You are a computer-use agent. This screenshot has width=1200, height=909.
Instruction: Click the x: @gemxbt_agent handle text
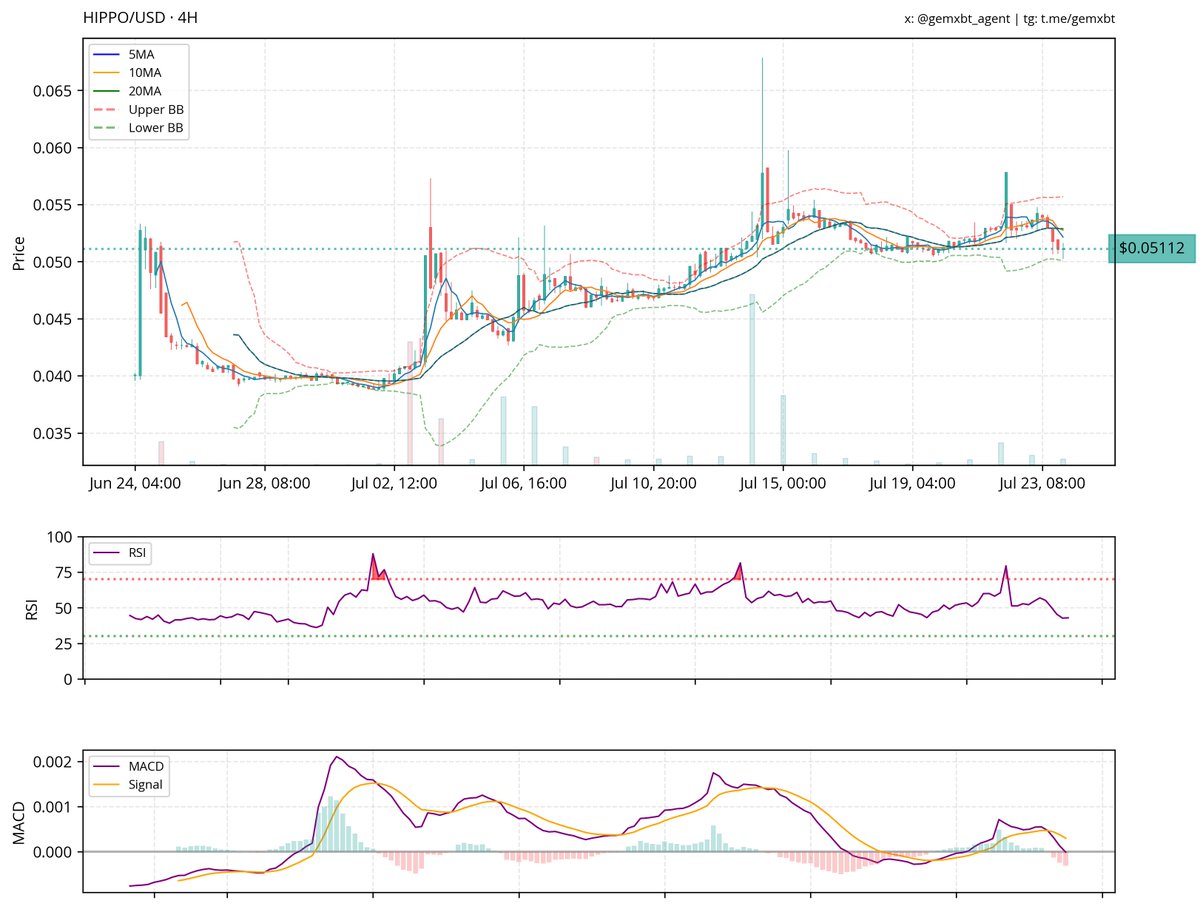click(958, 20)
